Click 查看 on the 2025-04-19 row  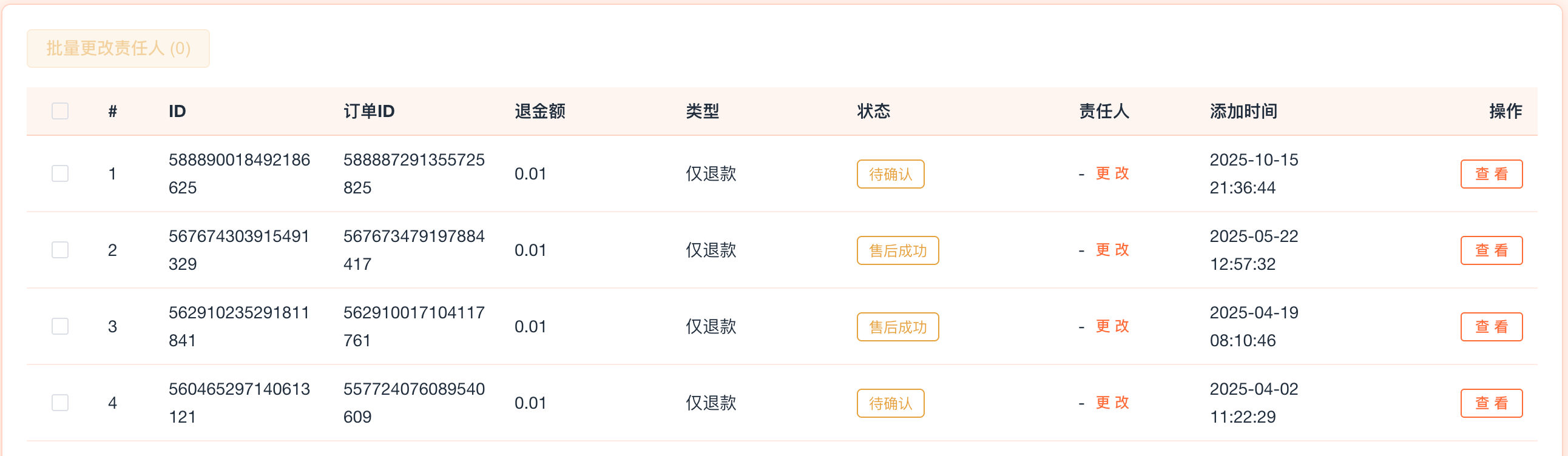point(1491,327)
